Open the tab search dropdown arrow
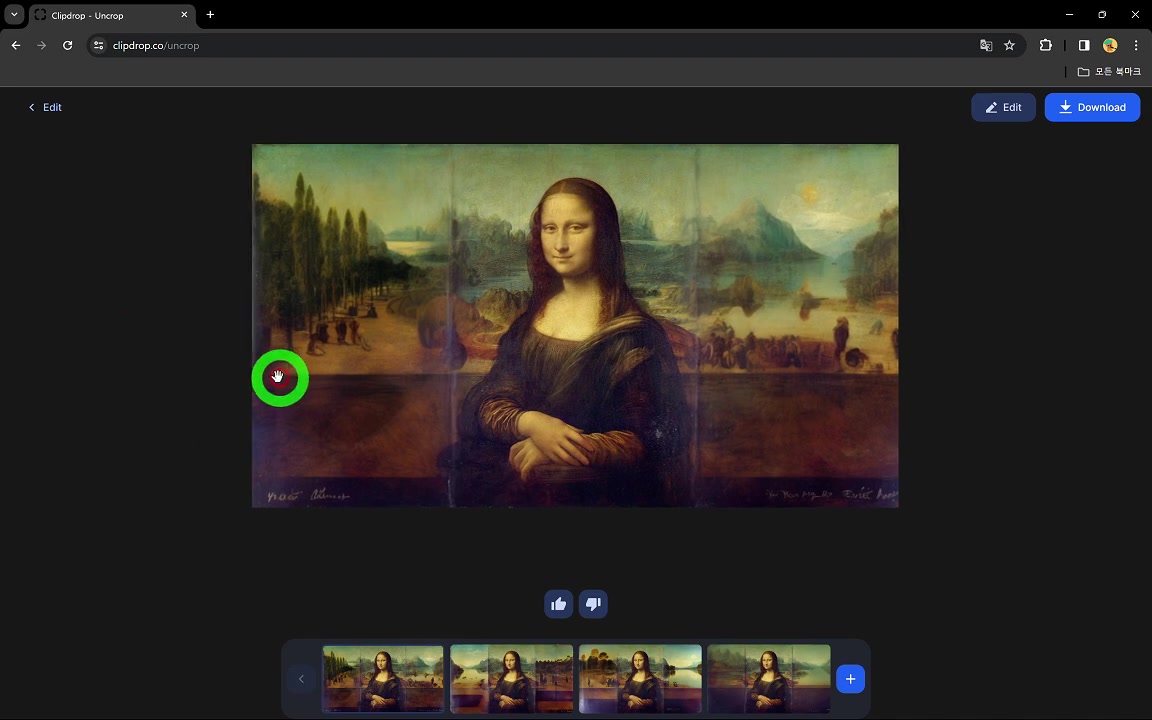This screenshot has width=1152, height=720. pos(14,15)
